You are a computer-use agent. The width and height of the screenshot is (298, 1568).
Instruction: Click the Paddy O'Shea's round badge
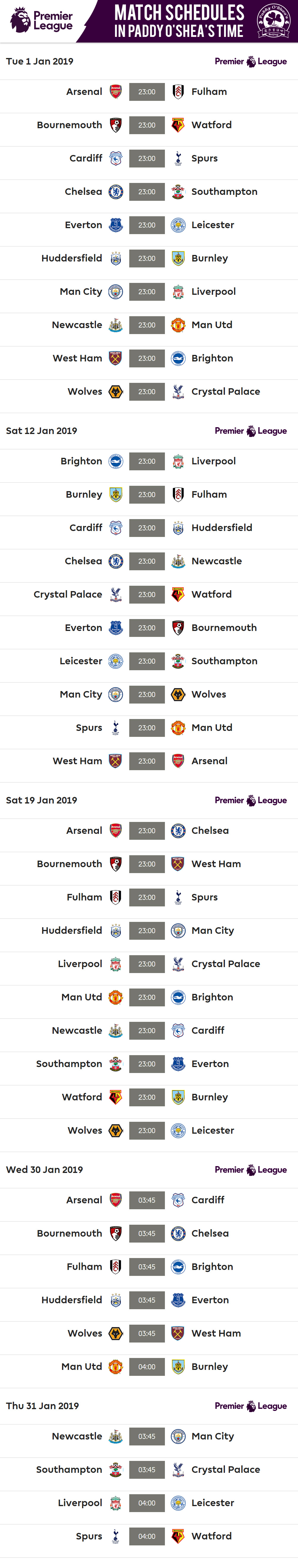point(273,21)
